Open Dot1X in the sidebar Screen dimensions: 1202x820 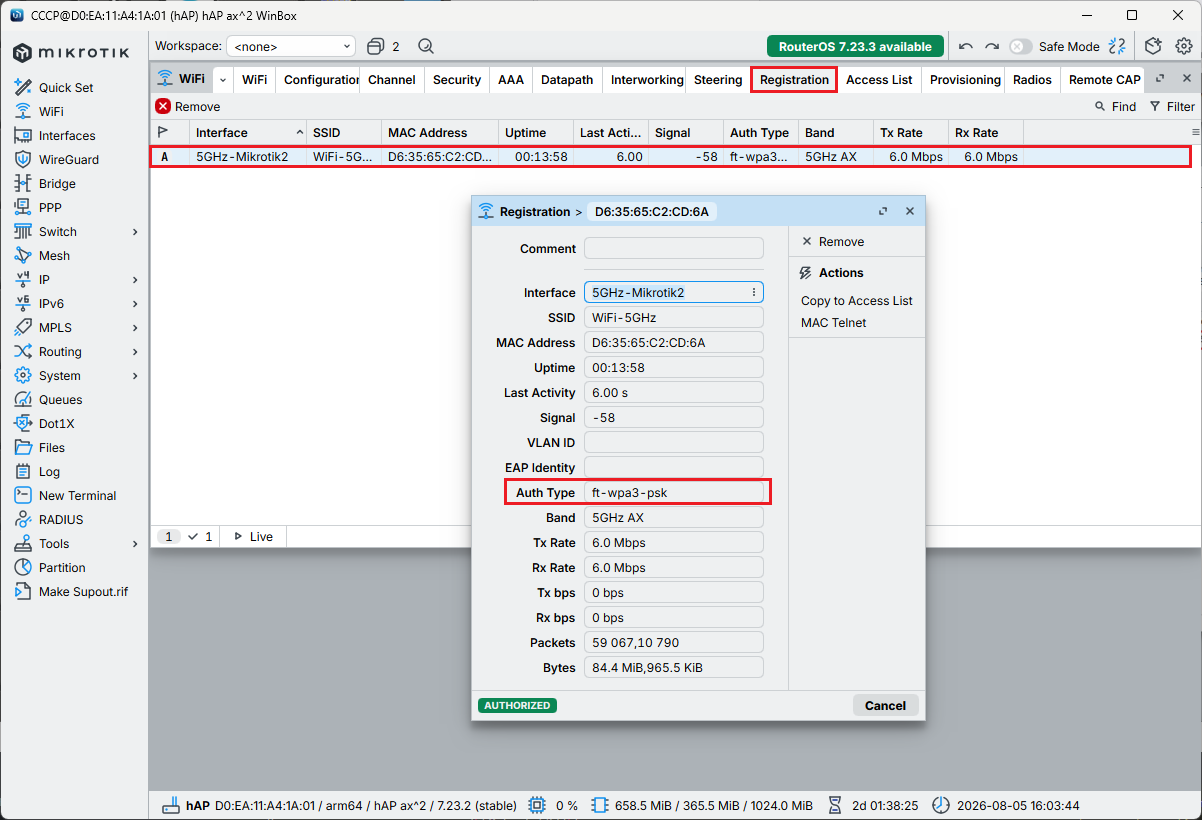pyautogui.click(x=56, y=423)
